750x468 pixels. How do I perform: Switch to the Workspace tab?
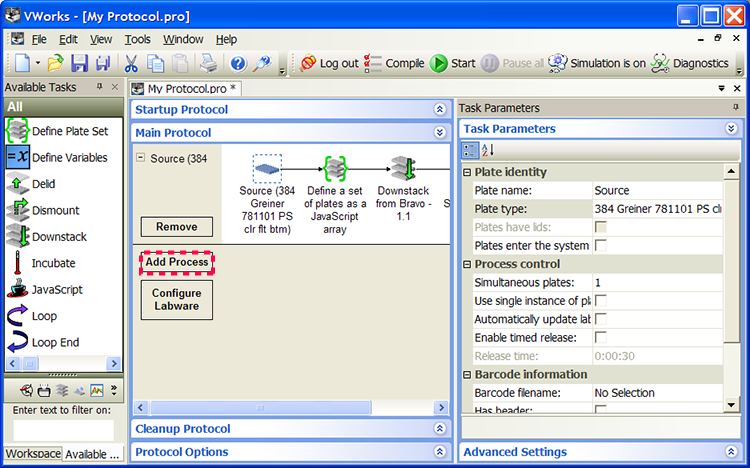32,454
